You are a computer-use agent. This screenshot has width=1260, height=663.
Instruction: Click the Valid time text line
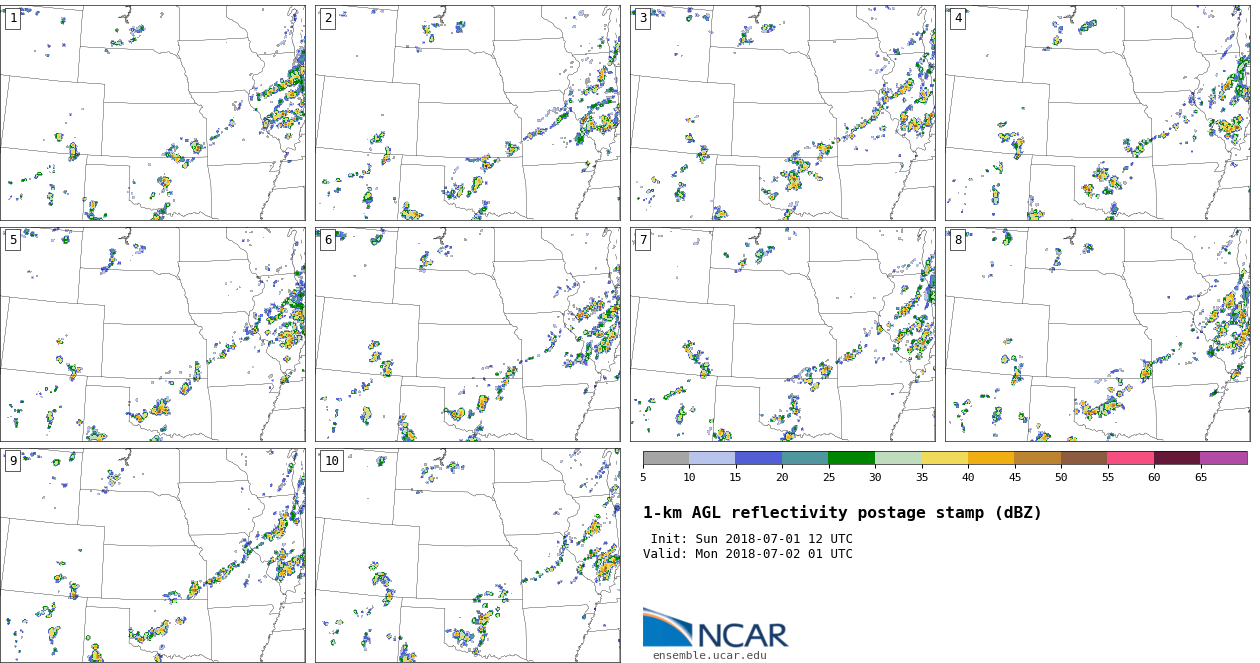point(748,554)
